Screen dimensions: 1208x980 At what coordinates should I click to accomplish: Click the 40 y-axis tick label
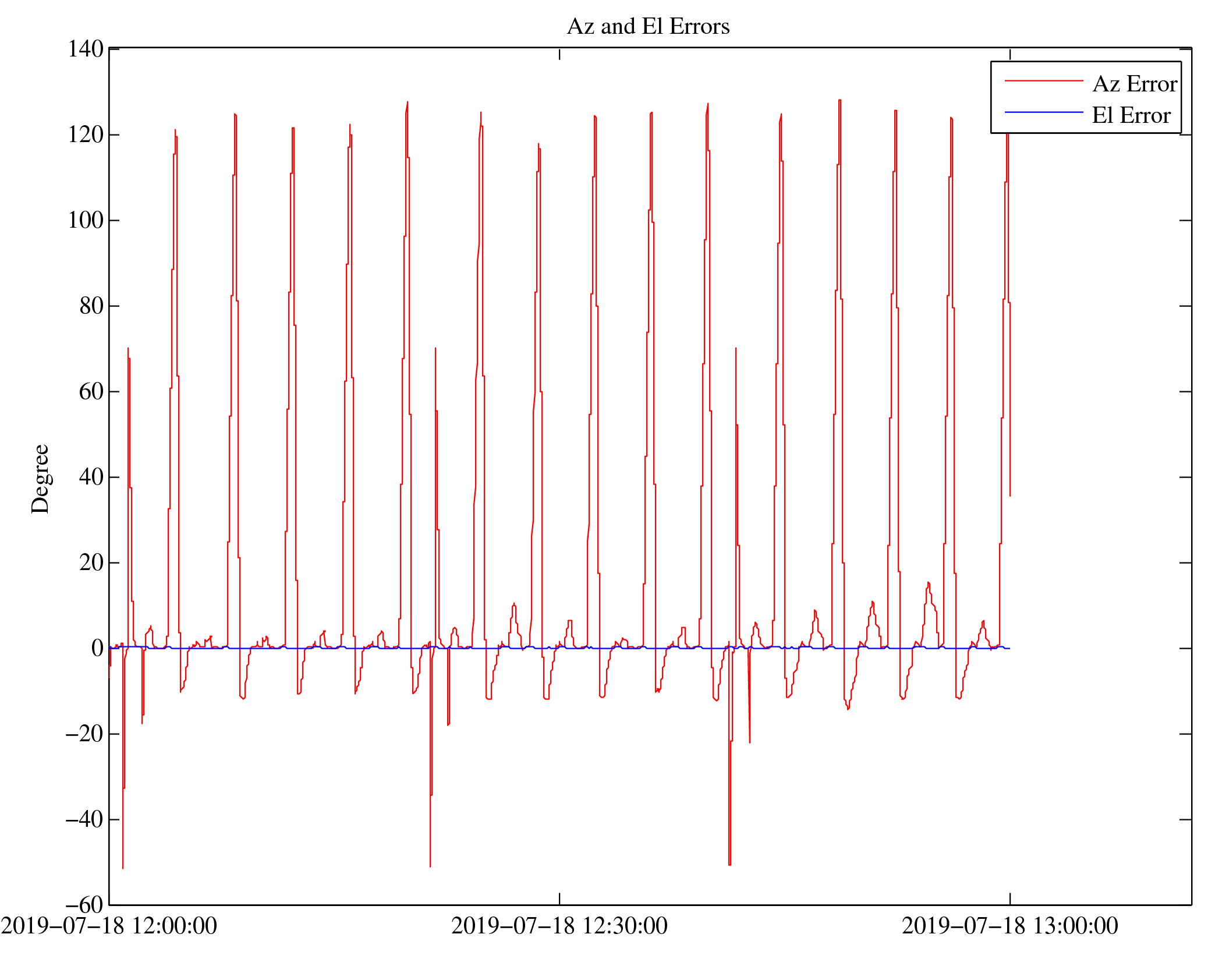click(x=91, y=477)
